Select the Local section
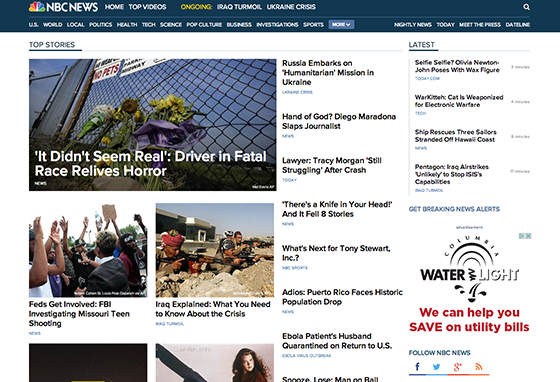The image size is (560, 382). click(x=75, y=25)
